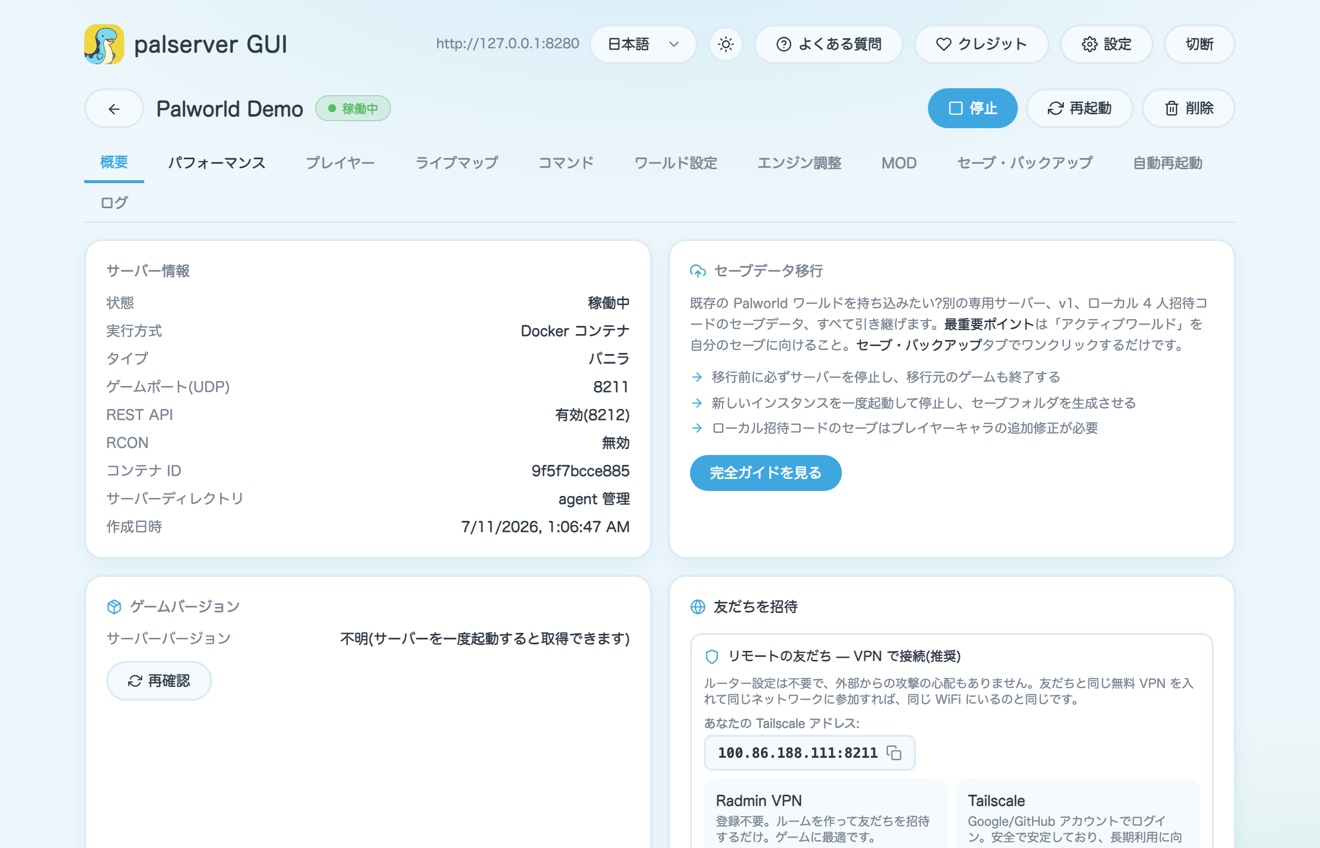Click the server version 不明 text
The width and height of the screenshot is (1320, 848).
(x=485, y=639)
